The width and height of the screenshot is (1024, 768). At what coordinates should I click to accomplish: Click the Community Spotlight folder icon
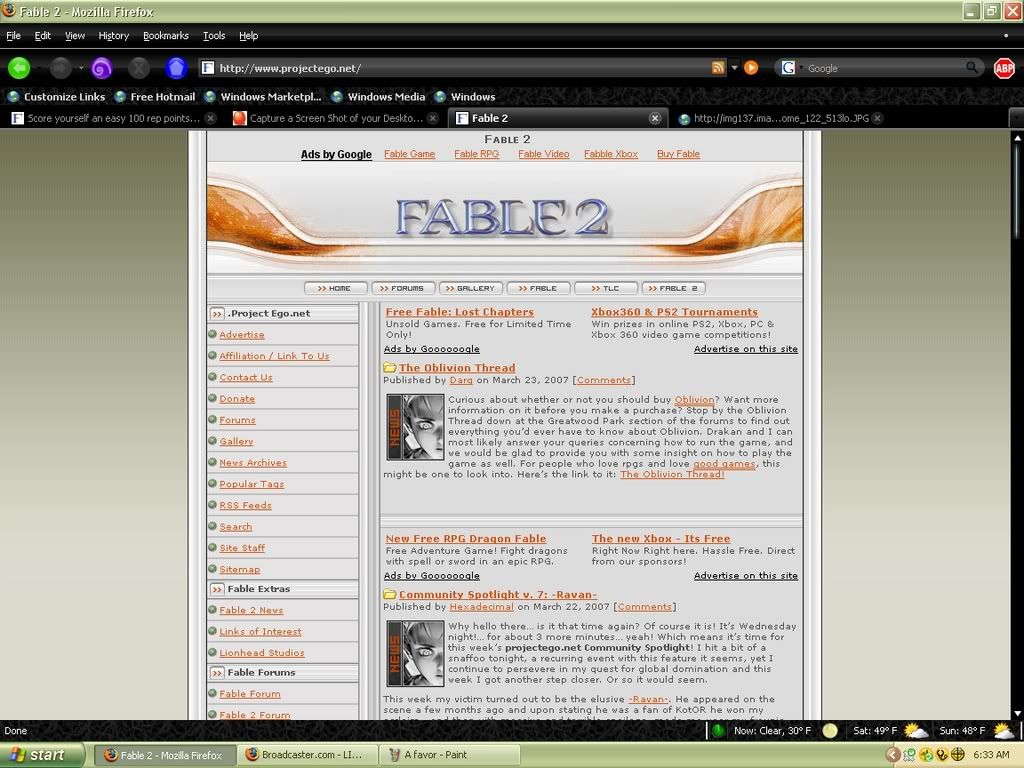click(x=390, y=594)
